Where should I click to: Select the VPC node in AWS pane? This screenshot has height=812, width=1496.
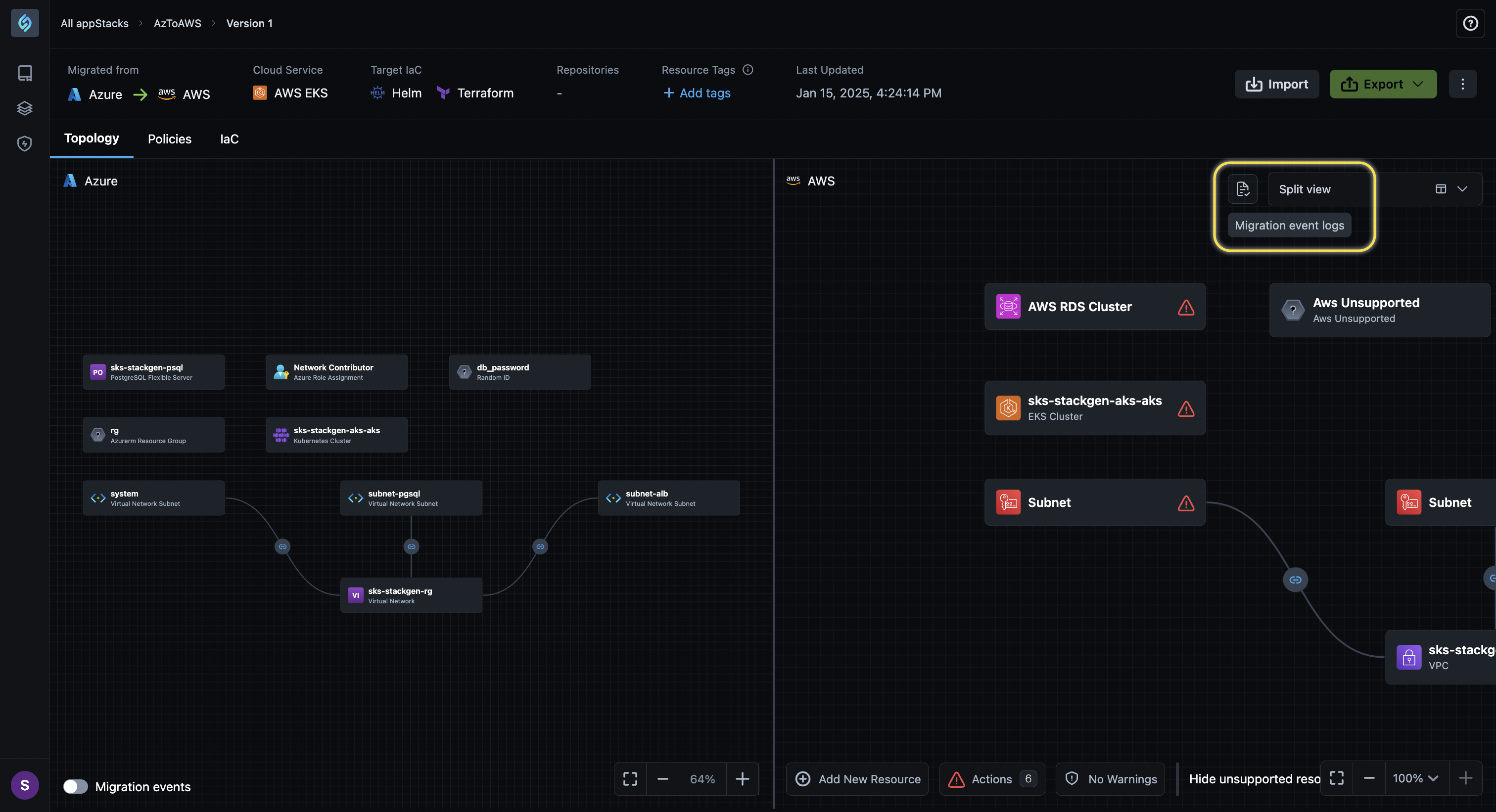1440,657
